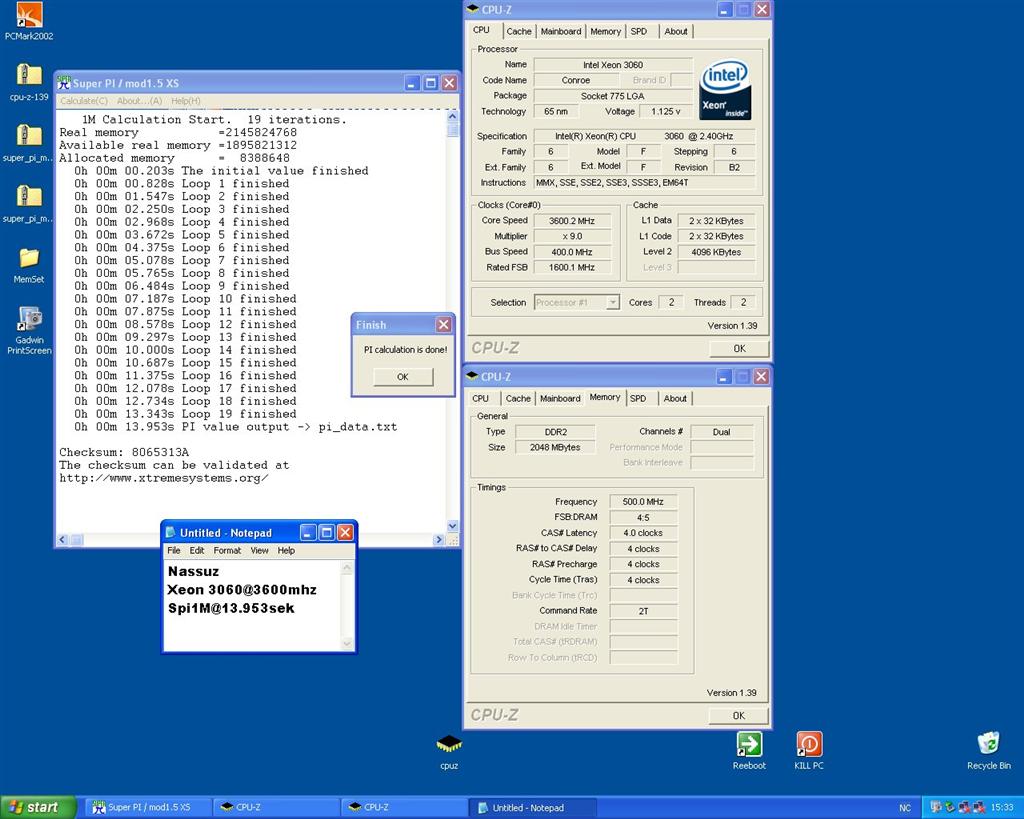Screen dimensions: 1024x819
Task: Open the Windows start menu
Action: point(39,807)
